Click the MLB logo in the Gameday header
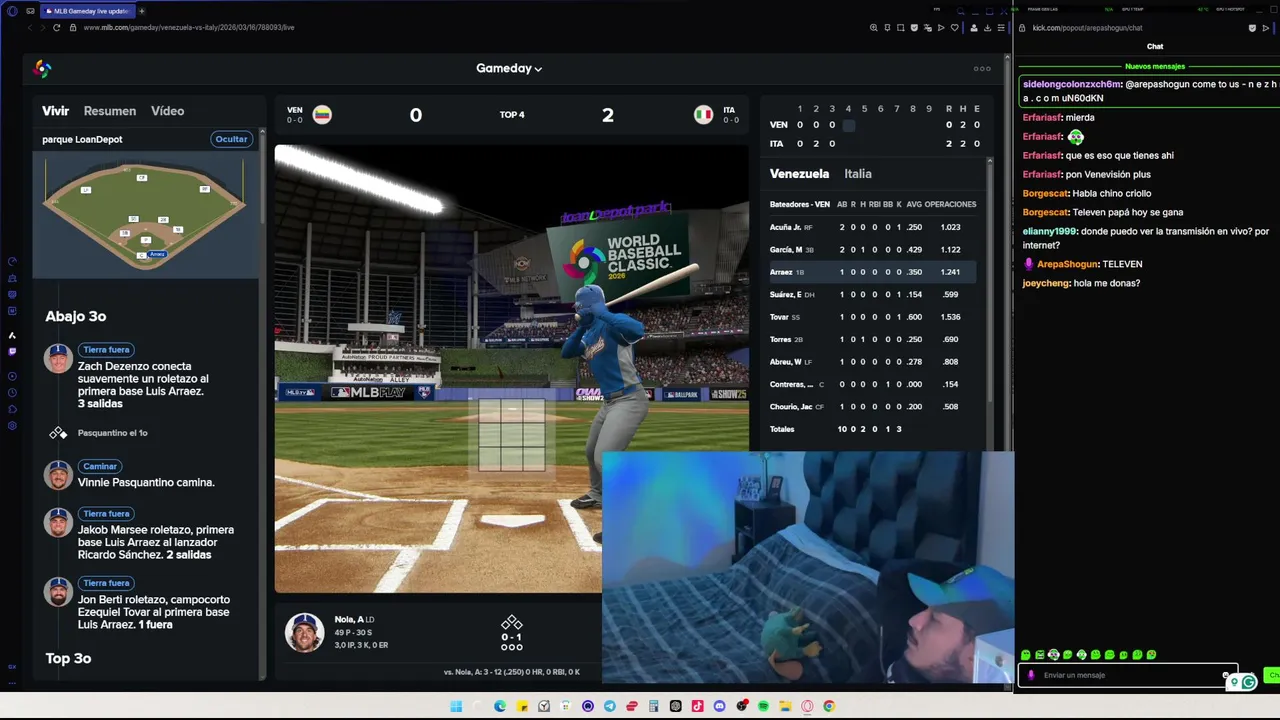 pyautogui.click(x=42, y=68)
